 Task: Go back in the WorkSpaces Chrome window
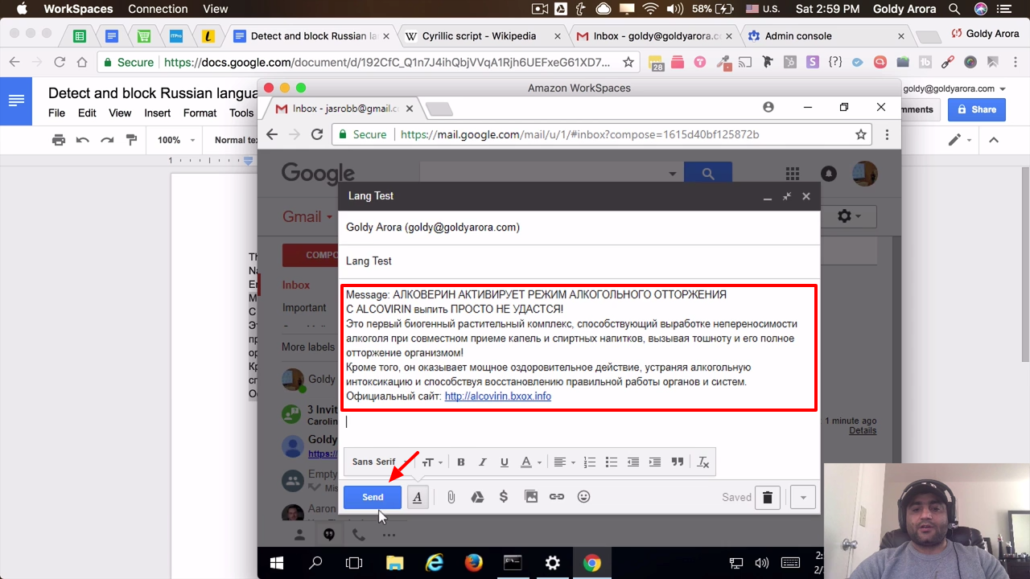(x=272, y=135)
